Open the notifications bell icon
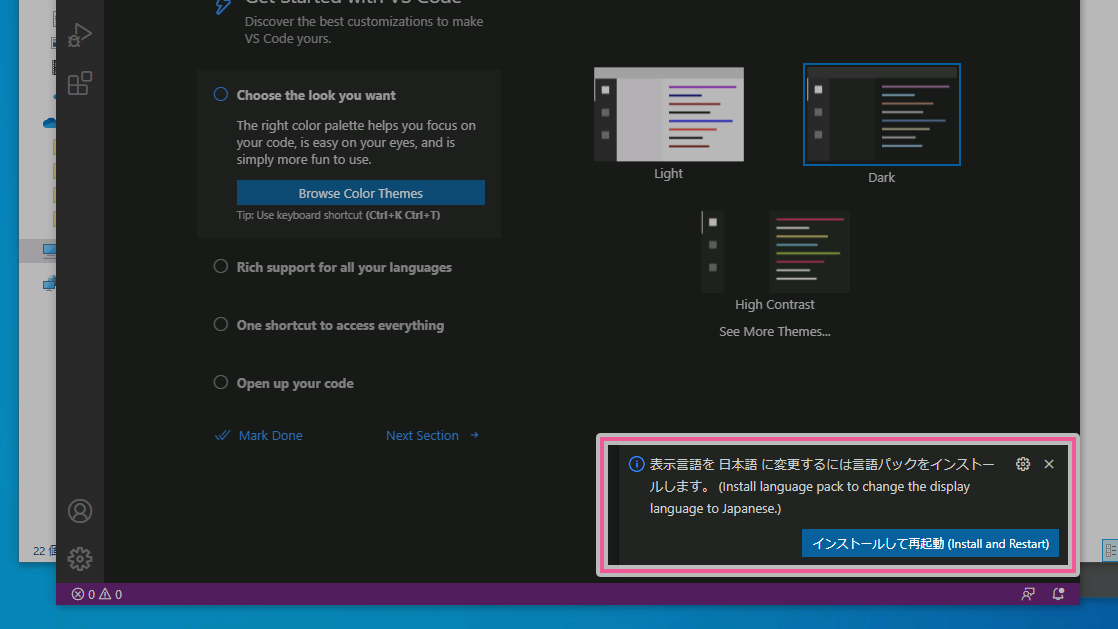 pos(1058,594)
